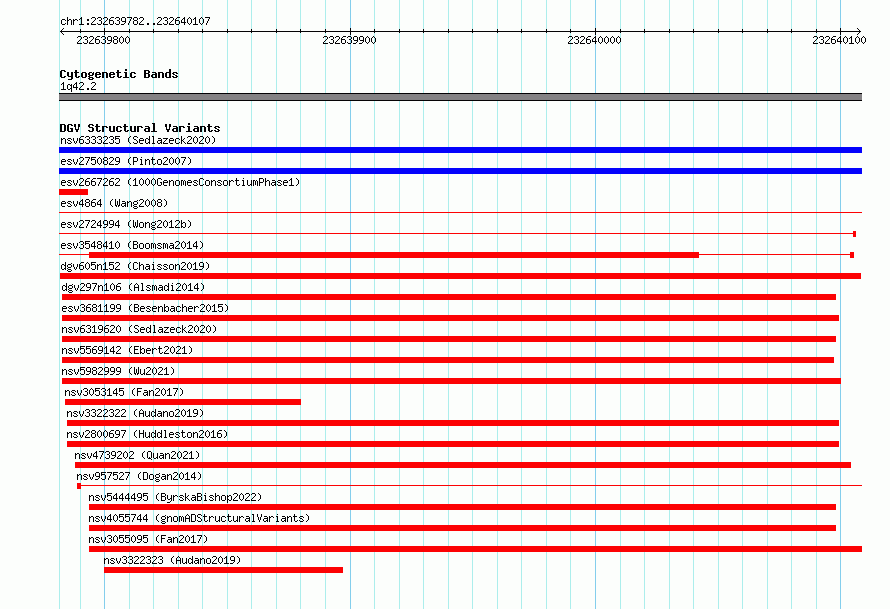Open variant nsv5444495 (ByrskaBishop2022) label

click(175, 497)
